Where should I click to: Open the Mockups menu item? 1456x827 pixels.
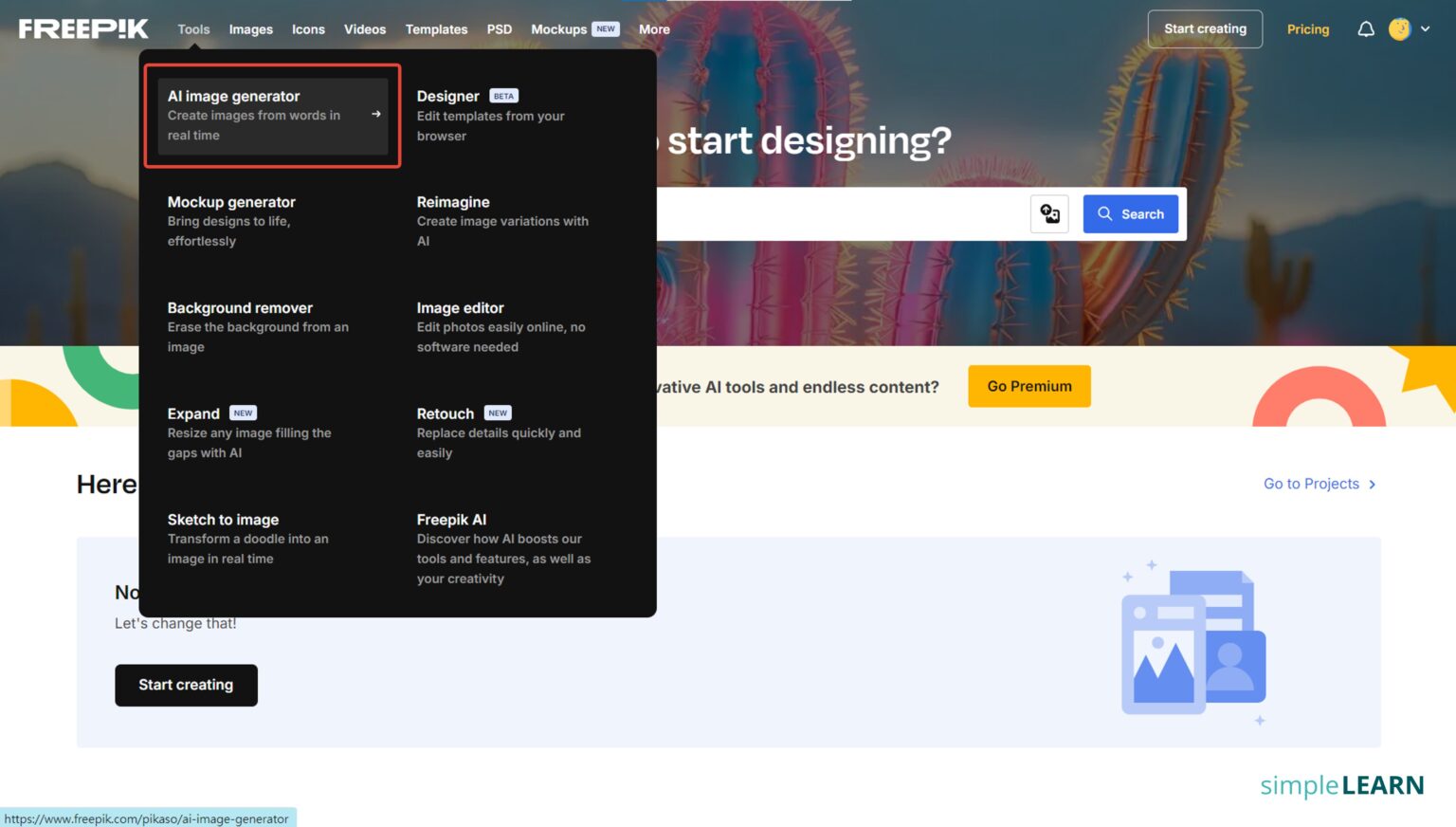[558, 29]
